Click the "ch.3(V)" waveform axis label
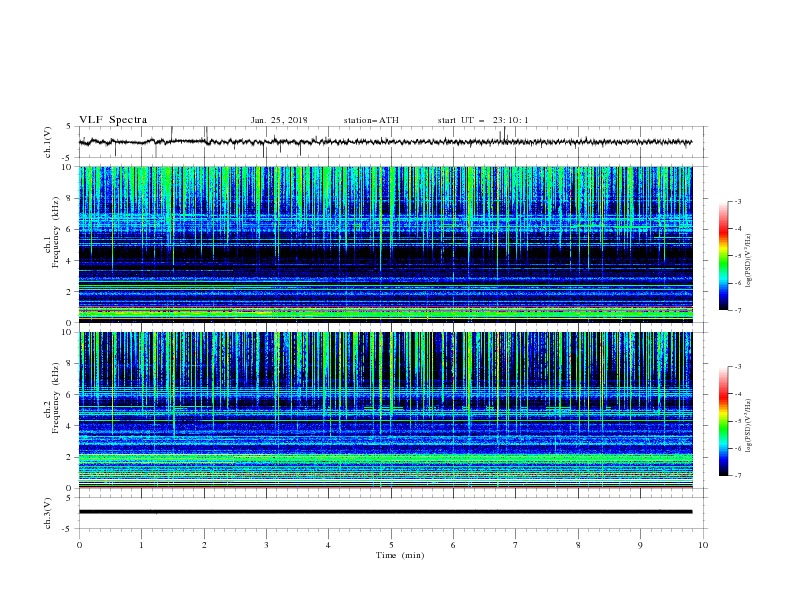792x612 pixels. (48, 513)
